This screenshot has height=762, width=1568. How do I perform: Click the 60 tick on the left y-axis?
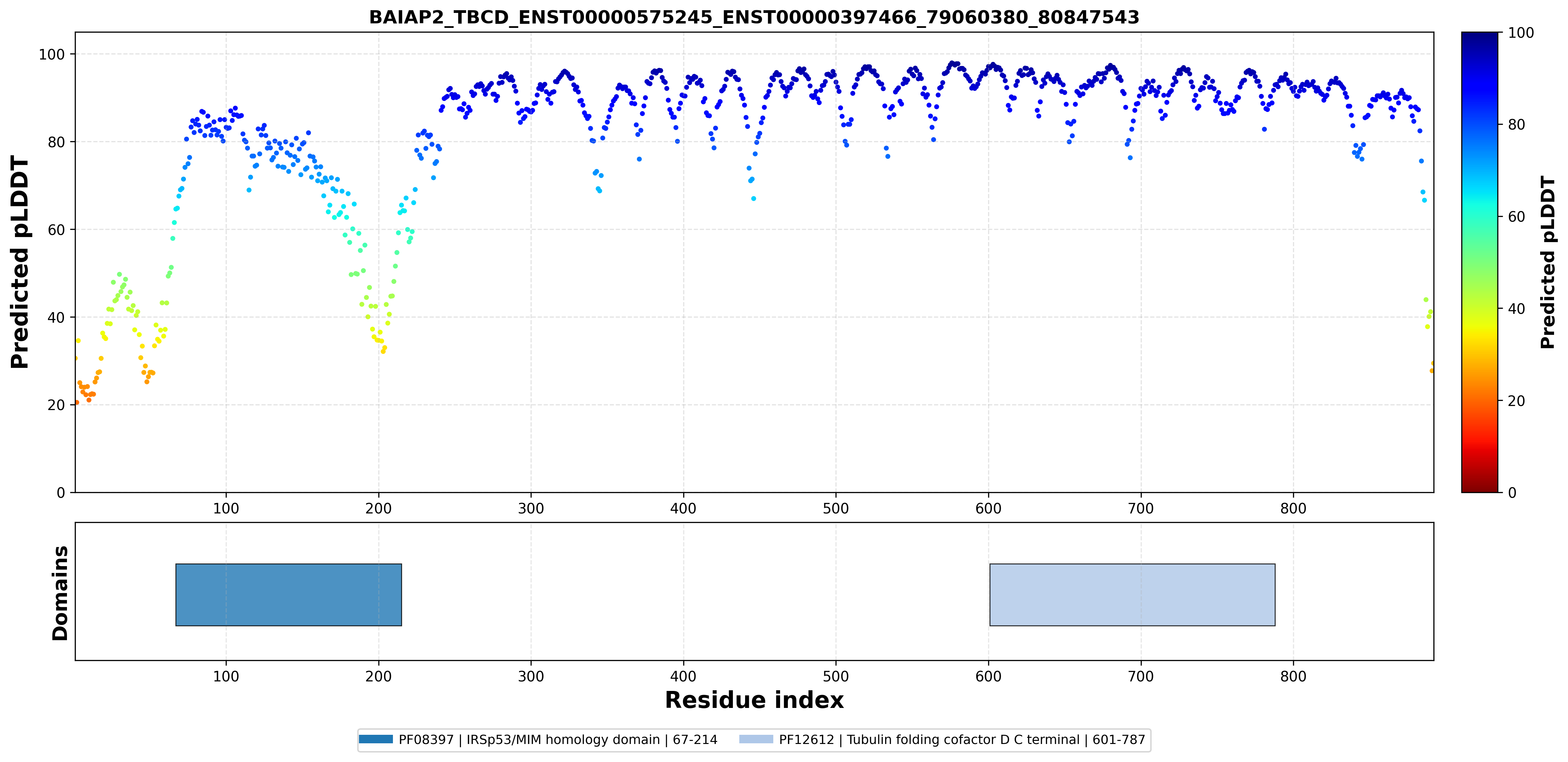(x=56, y=230)
